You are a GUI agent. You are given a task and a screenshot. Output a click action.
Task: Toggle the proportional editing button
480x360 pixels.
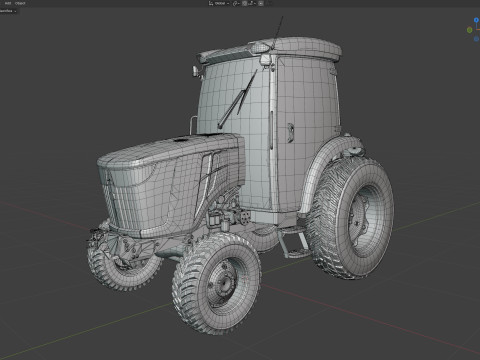261,3
